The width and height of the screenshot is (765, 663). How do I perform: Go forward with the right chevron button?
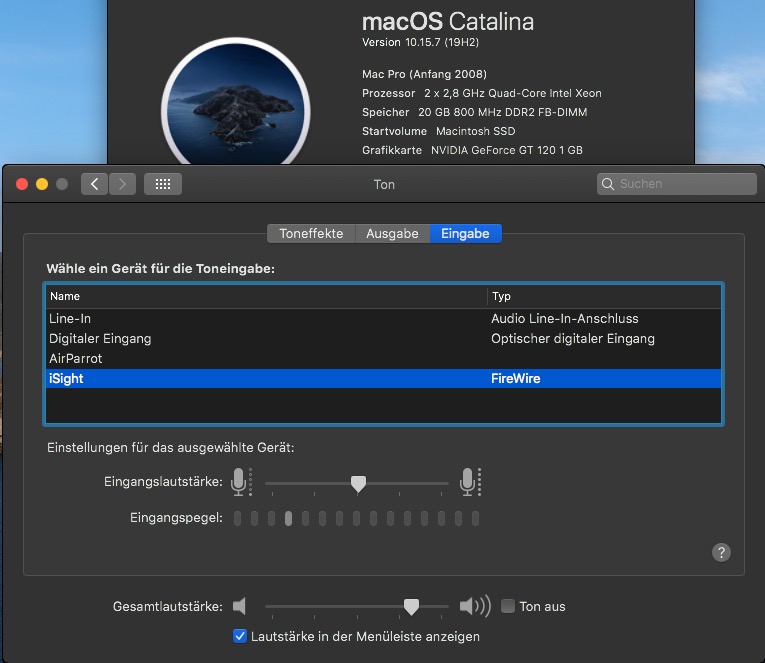pos(122,184)
